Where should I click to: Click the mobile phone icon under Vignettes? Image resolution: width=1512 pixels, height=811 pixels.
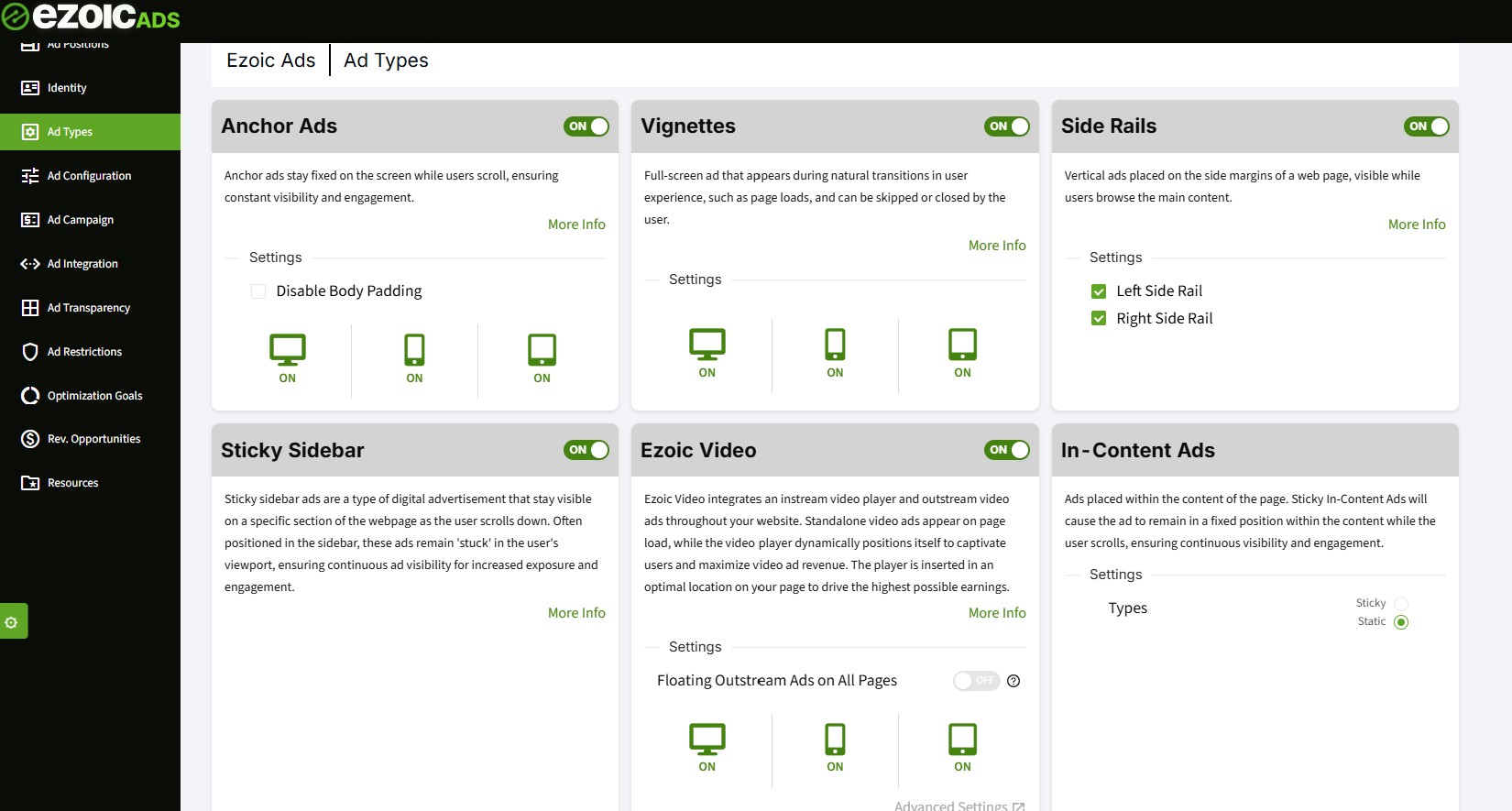(x=835, y=344)
